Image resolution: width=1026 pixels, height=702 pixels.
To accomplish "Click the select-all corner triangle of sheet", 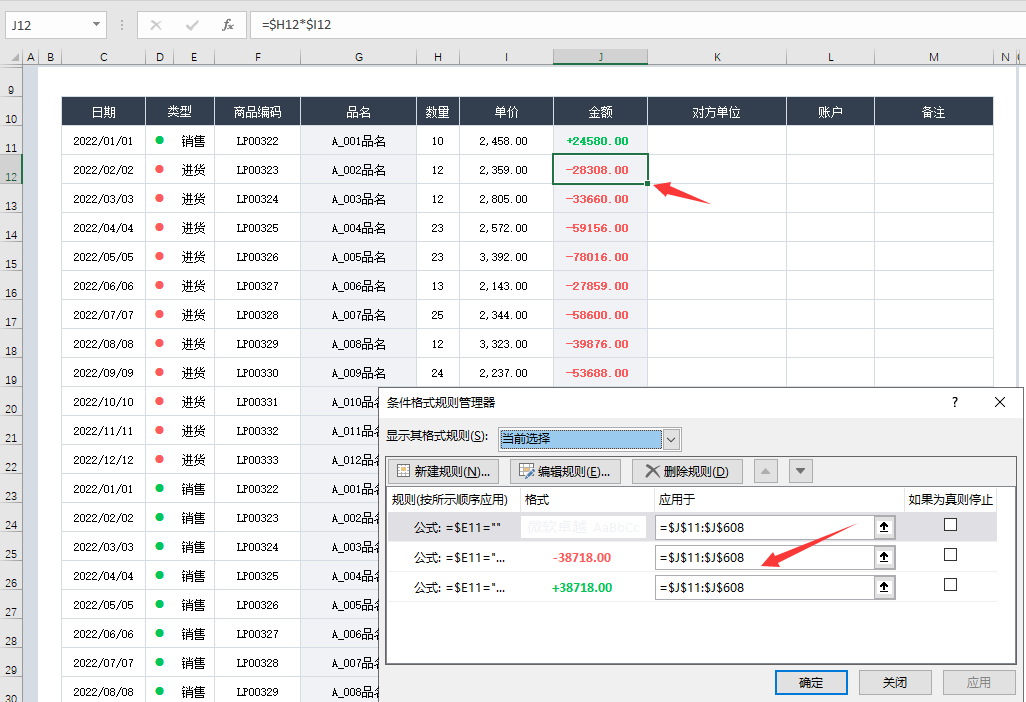I will (x=15, y=58).
